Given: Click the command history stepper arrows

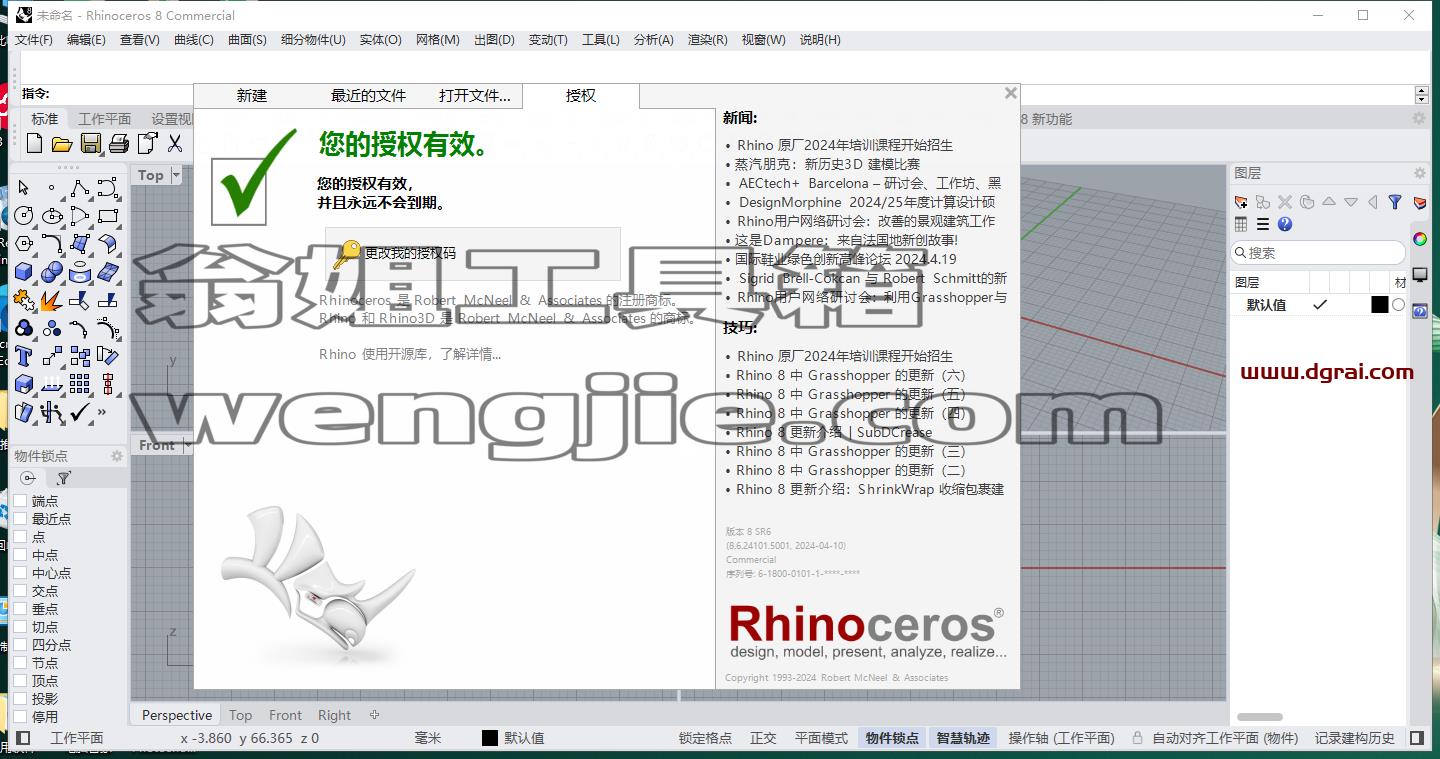Looking at the screenshot, I should [x=1421, y=95].
